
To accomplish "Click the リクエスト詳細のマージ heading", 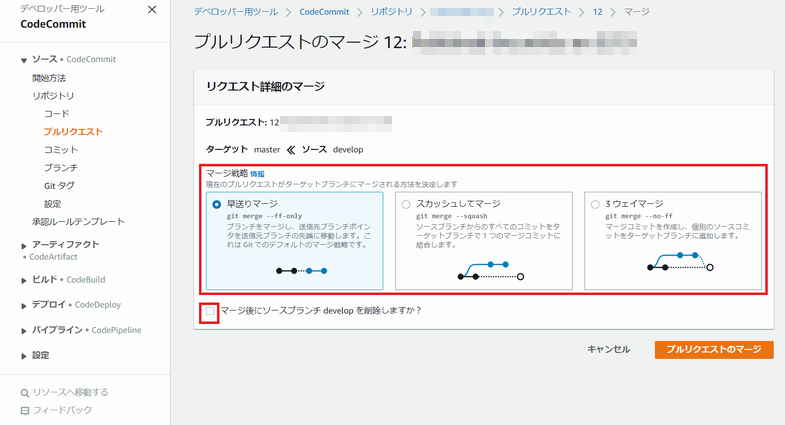I will 265,87.
